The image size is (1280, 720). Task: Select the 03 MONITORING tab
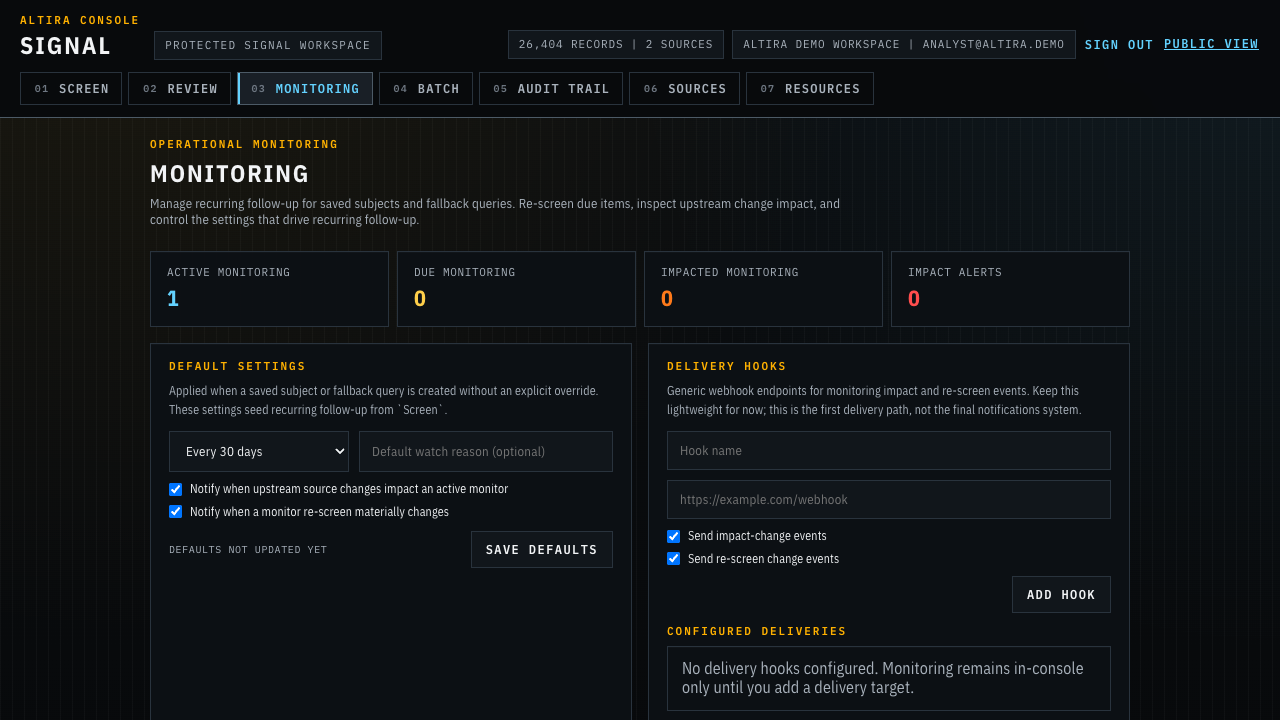(x=304, y=88)
